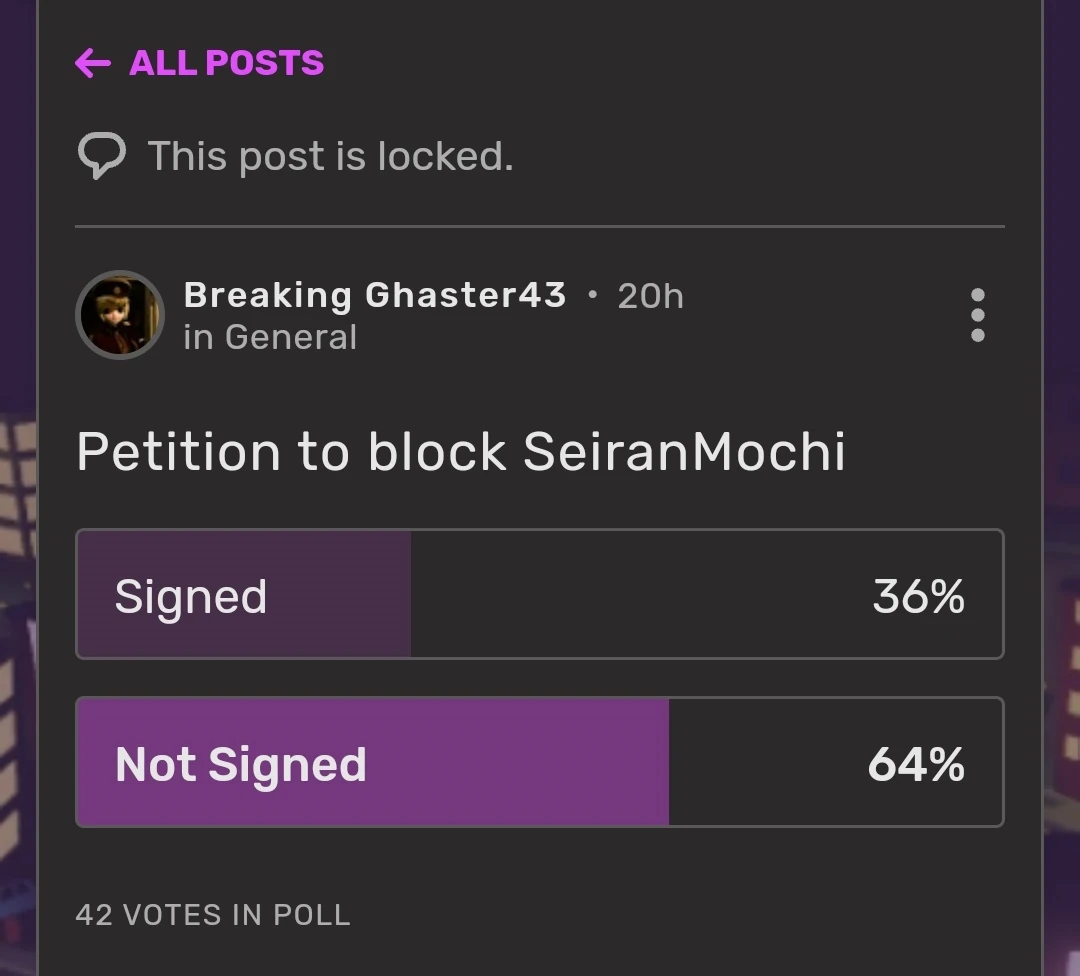The image size is (1080, 976).
Task: Click Breaking Ghaster43's avatar image
Action: click(120, 315)
